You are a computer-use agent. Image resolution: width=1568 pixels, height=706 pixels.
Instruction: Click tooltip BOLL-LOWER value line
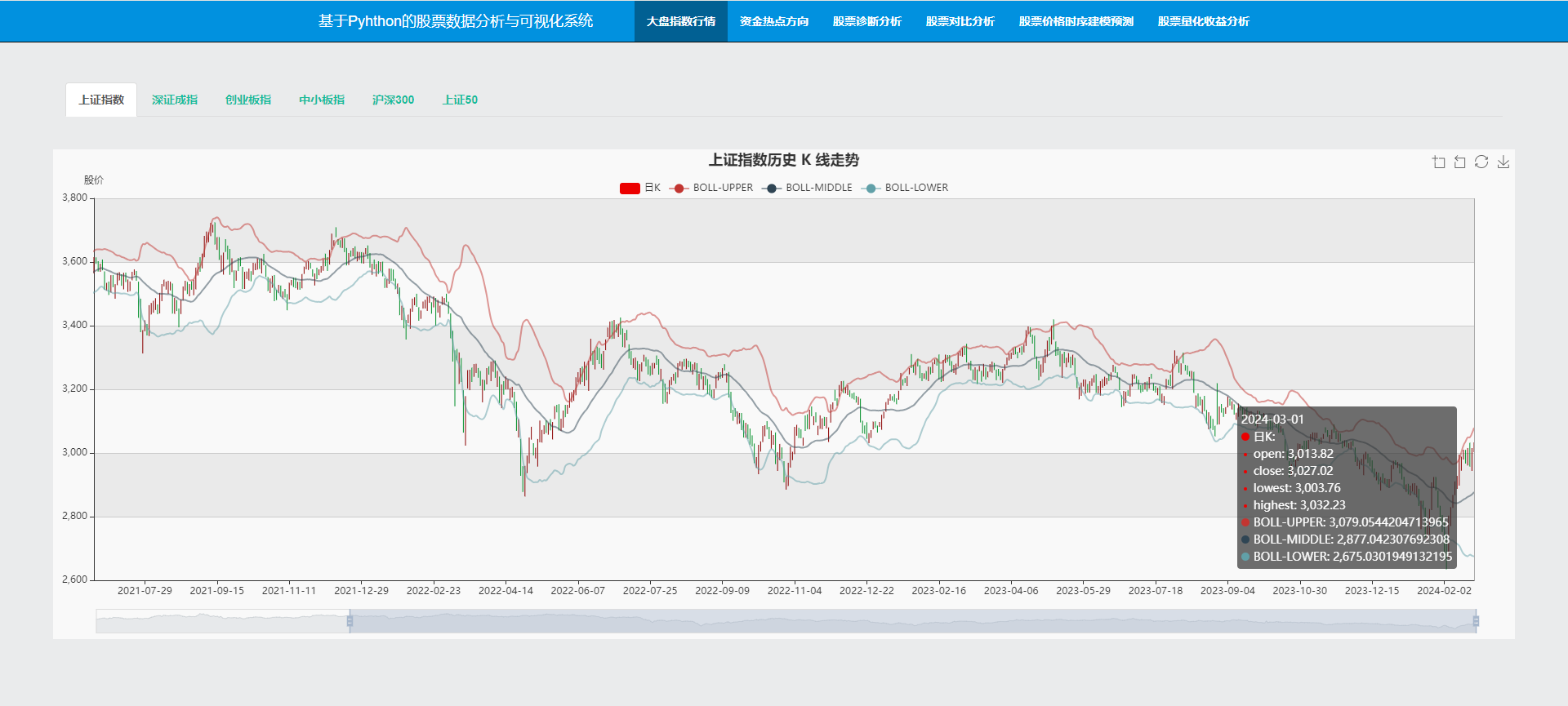1347,557
